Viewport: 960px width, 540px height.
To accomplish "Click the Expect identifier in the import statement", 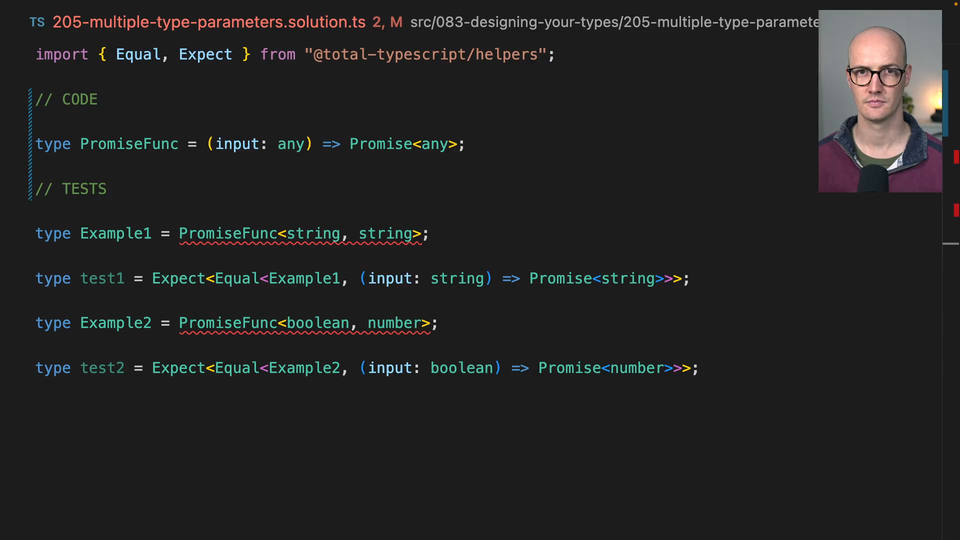I will (205, 55).
